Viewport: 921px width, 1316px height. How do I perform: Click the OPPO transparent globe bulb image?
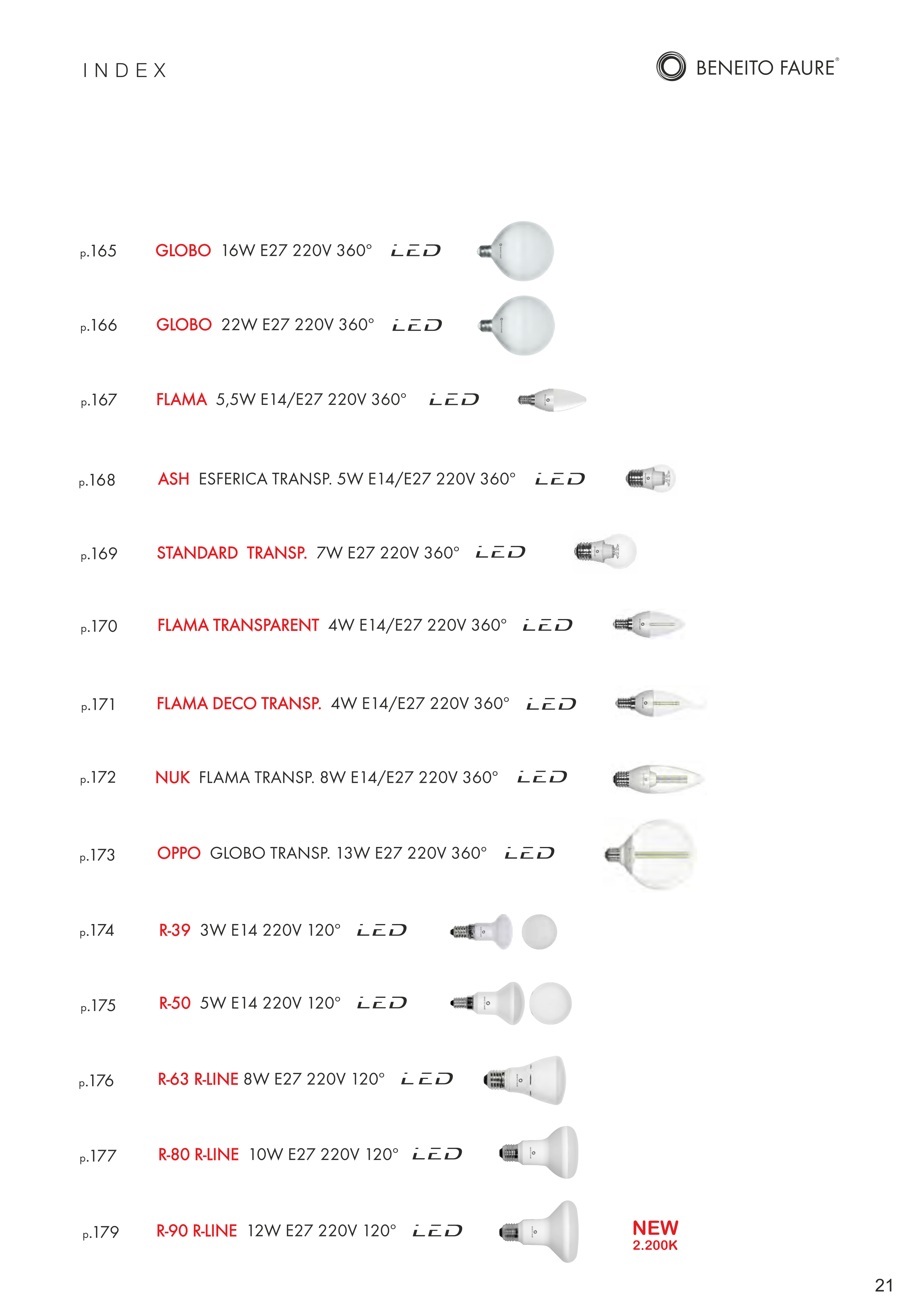pos(651,855)
